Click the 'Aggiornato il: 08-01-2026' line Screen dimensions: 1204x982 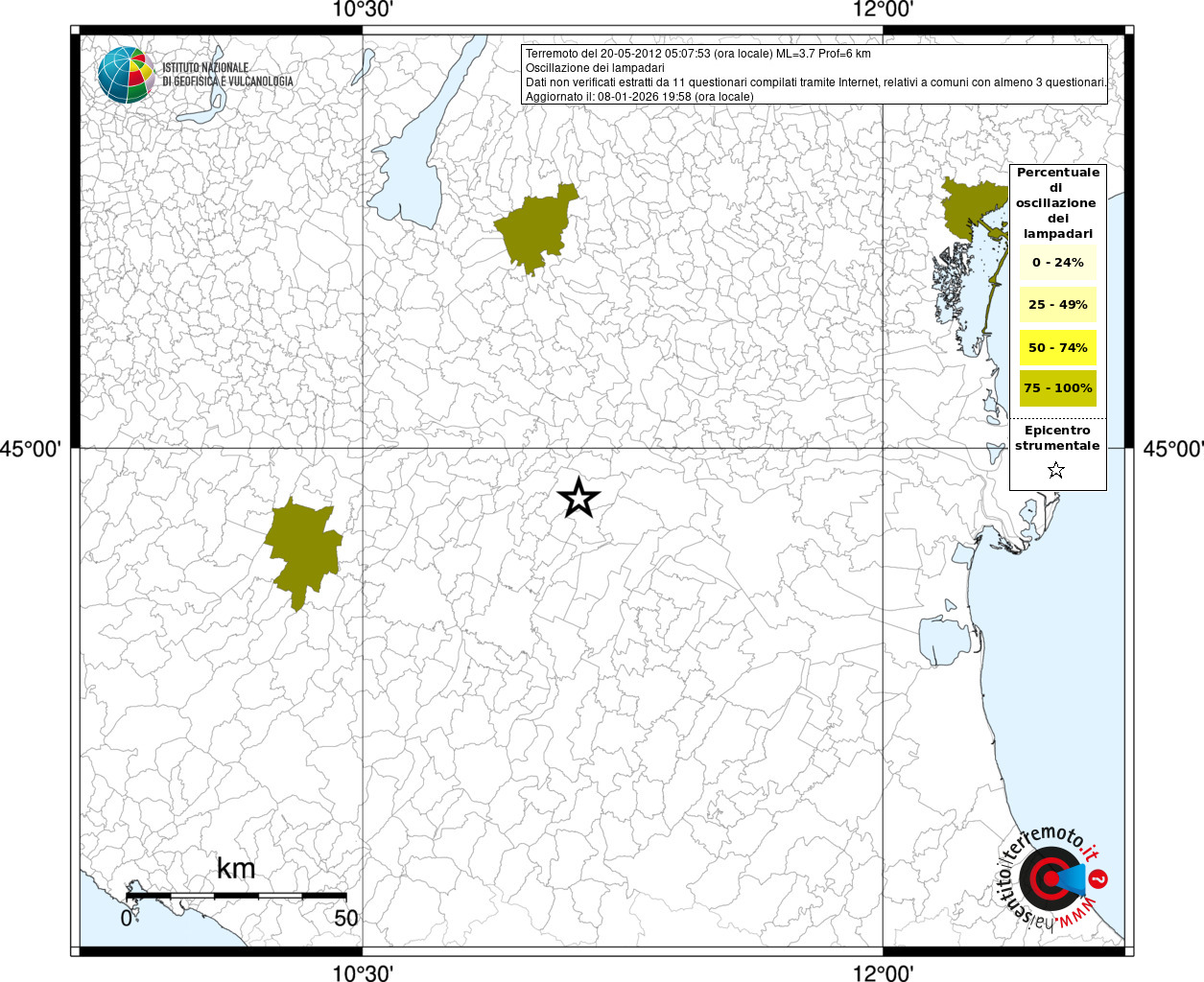click(640, 97)
